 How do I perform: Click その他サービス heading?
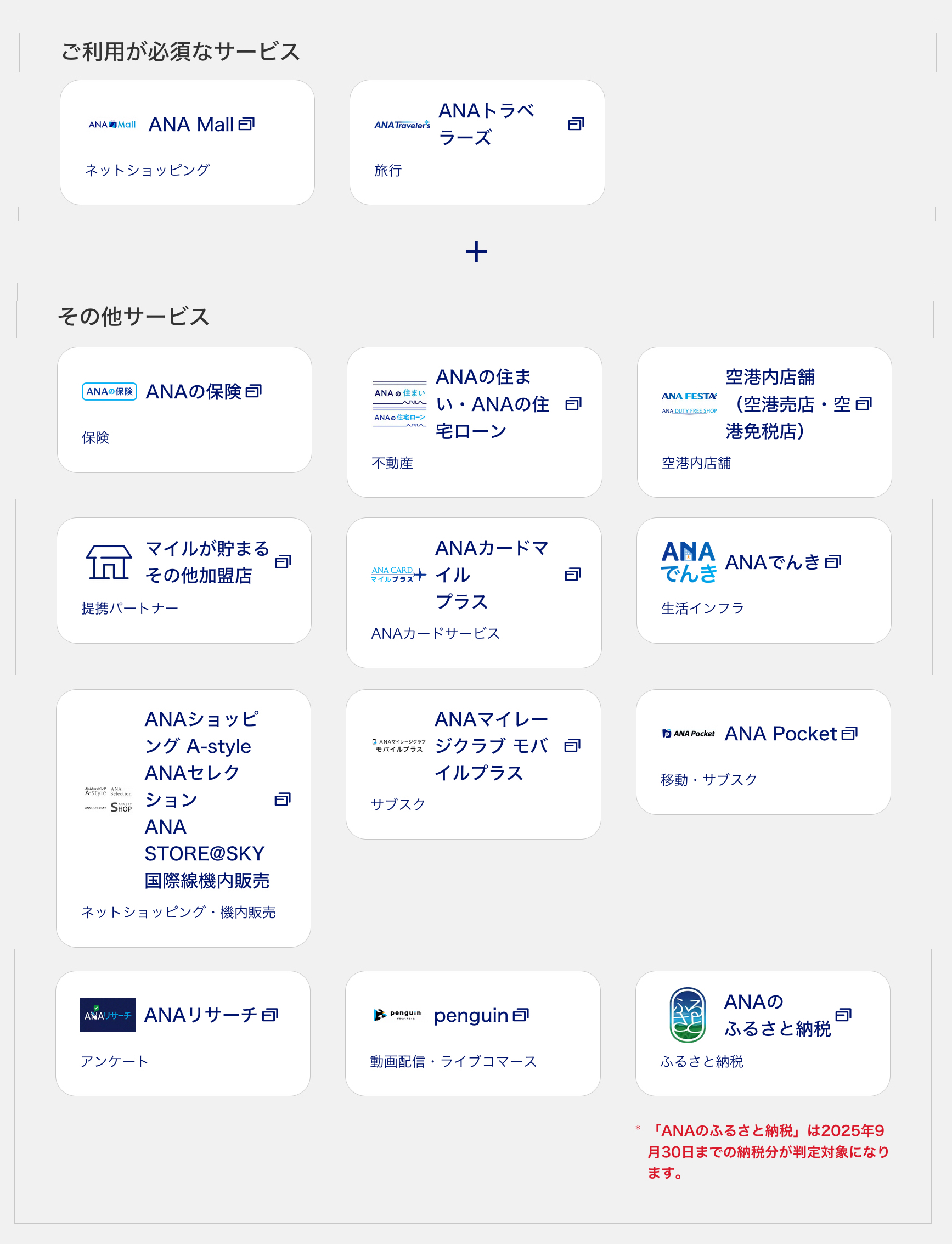tap(134, 316)
